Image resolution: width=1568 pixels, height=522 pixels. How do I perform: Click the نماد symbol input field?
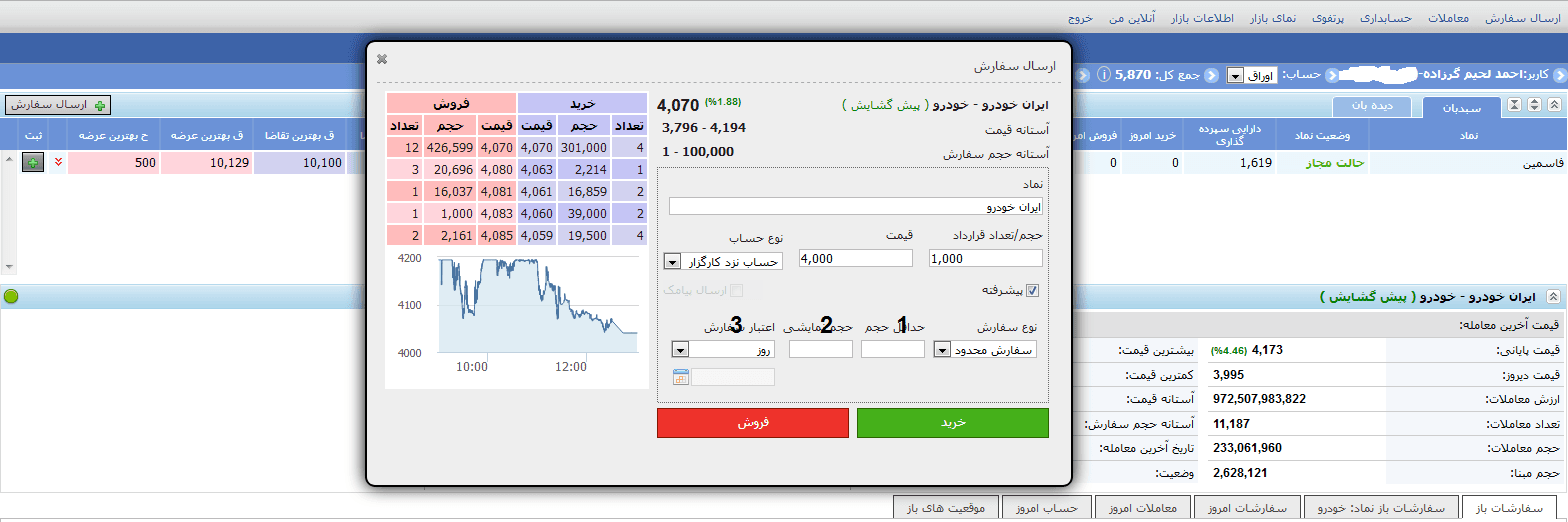pyautogui.click(x=856, y=207)
